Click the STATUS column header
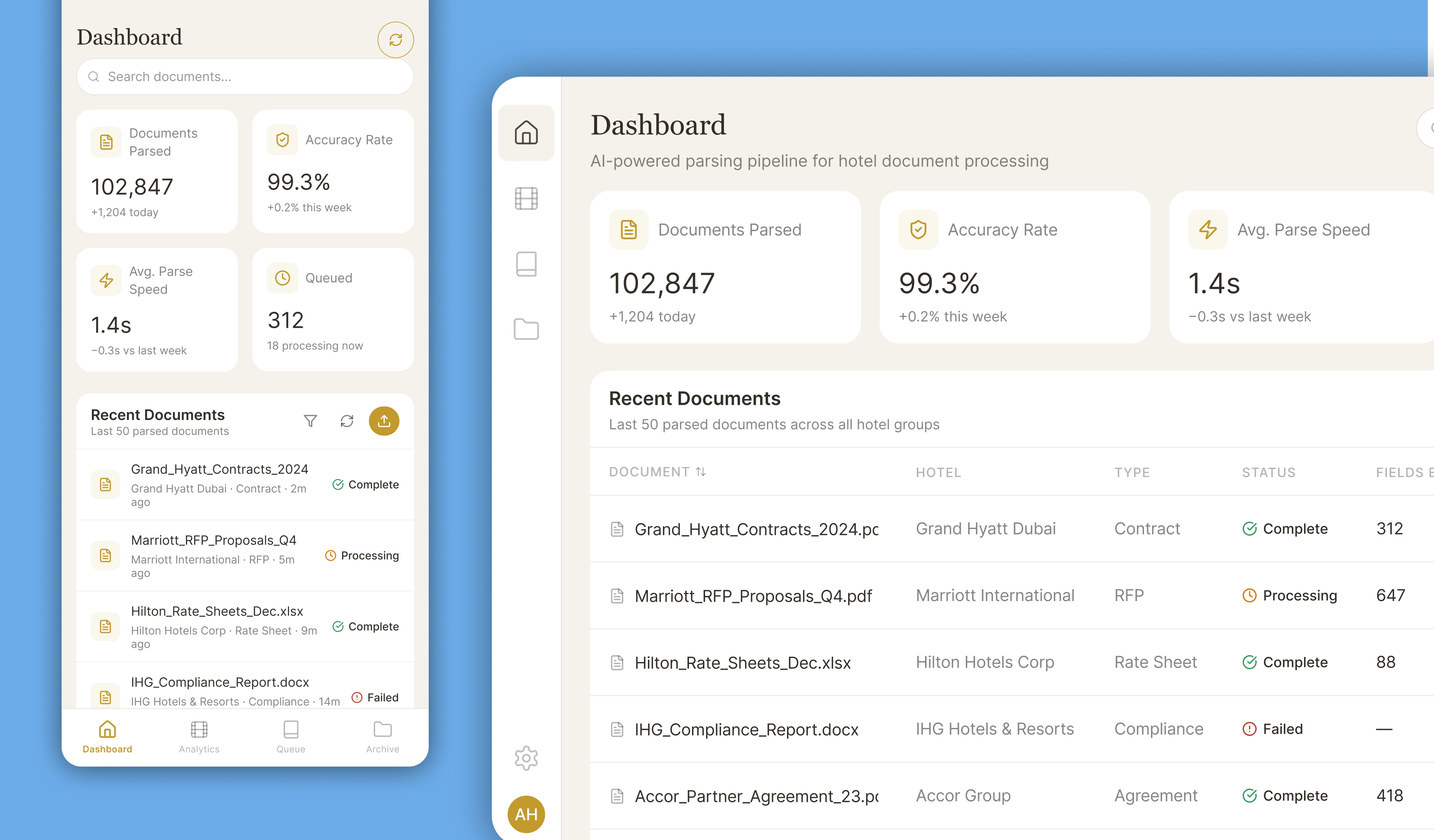 click(1269, 473)
